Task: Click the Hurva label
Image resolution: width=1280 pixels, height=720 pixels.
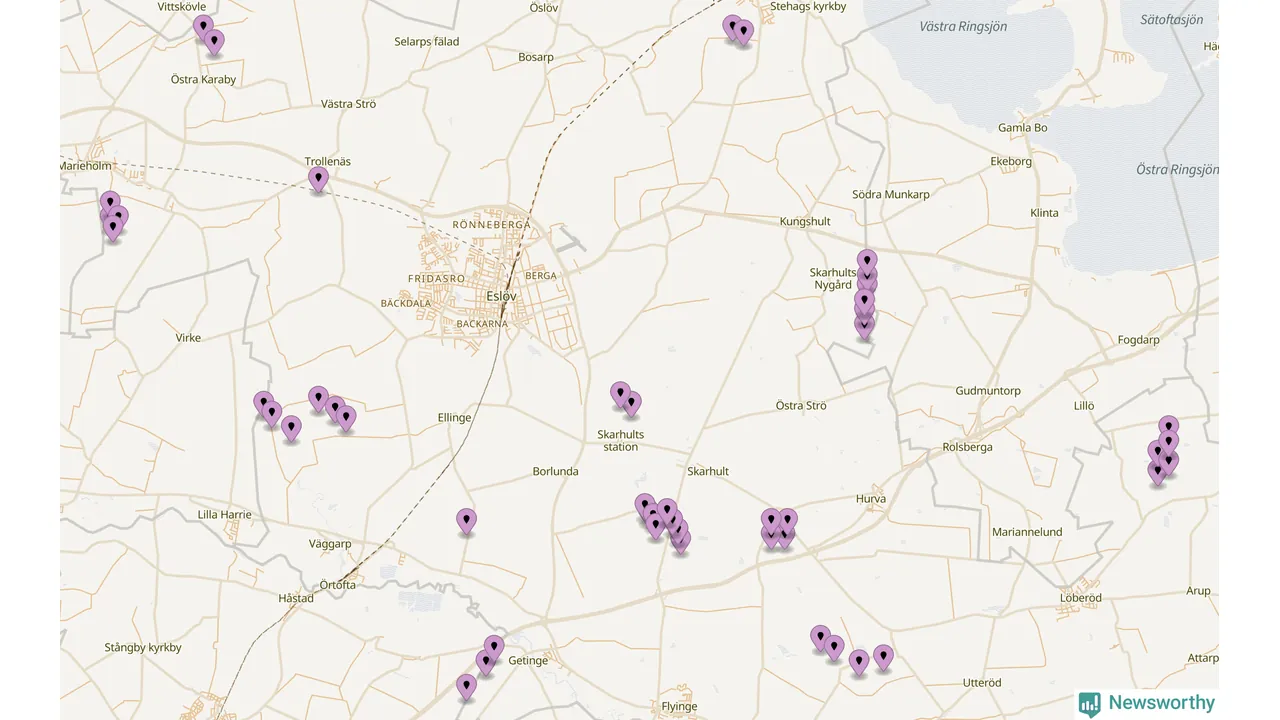Action: 871,499
